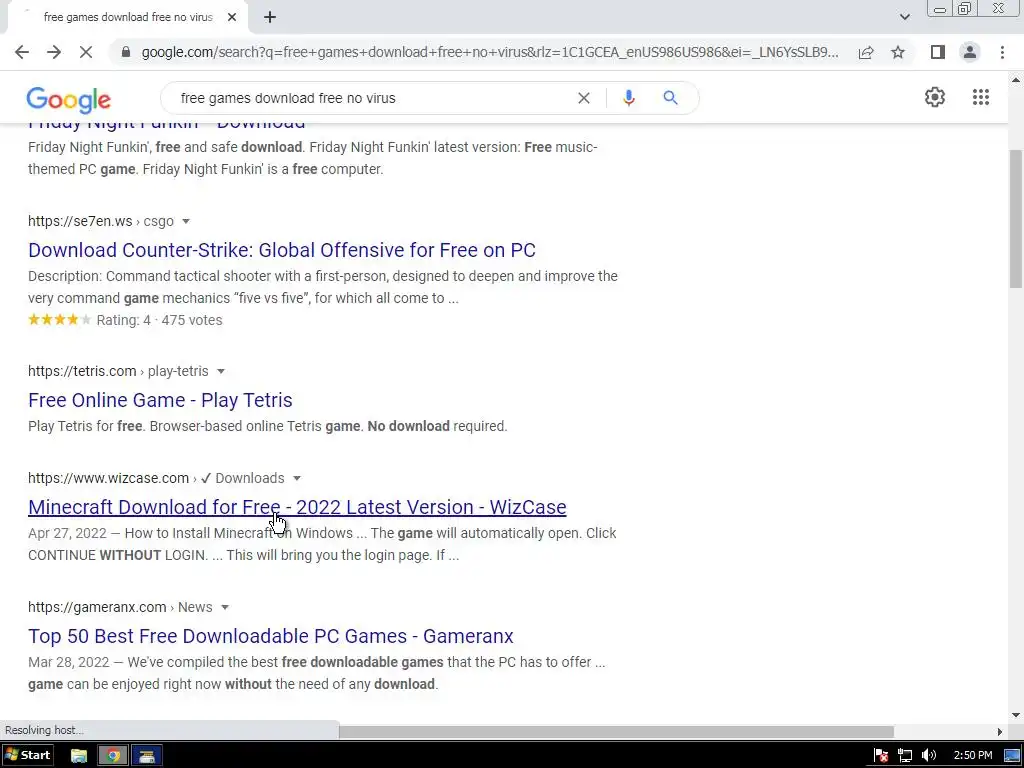The width and height of the screenshot is (1024, 768).
Task: Click the scroll right arrow
Action: 1000,731
